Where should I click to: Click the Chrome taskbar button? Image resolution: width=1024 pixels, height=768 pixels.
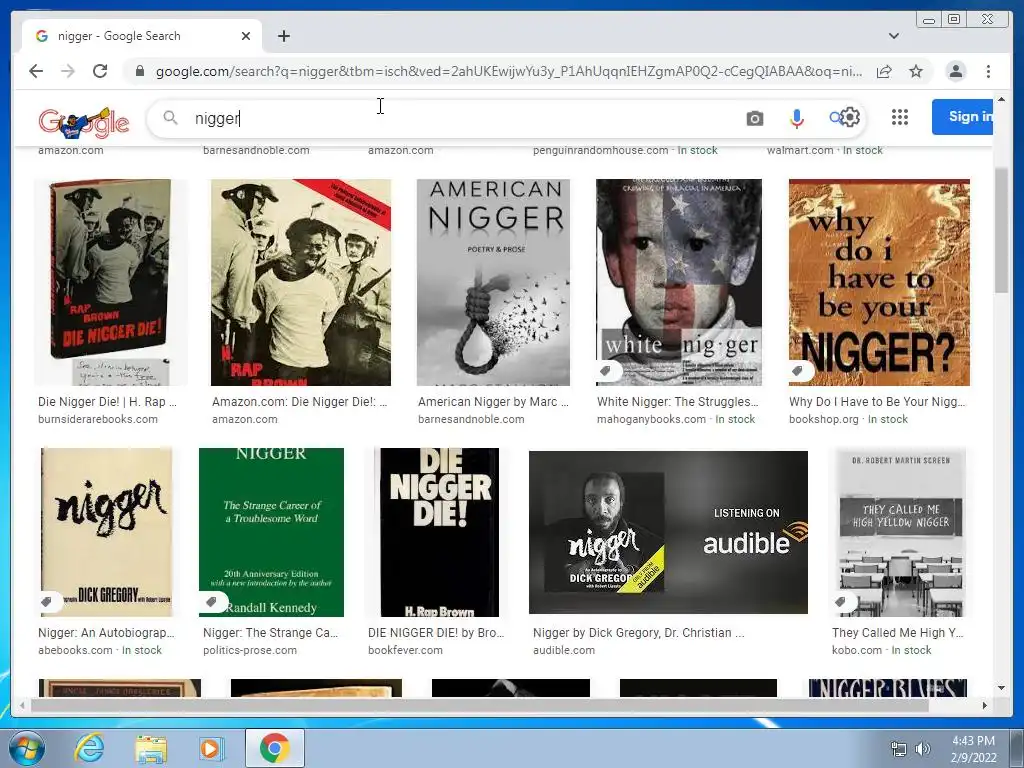coord(274,748)
